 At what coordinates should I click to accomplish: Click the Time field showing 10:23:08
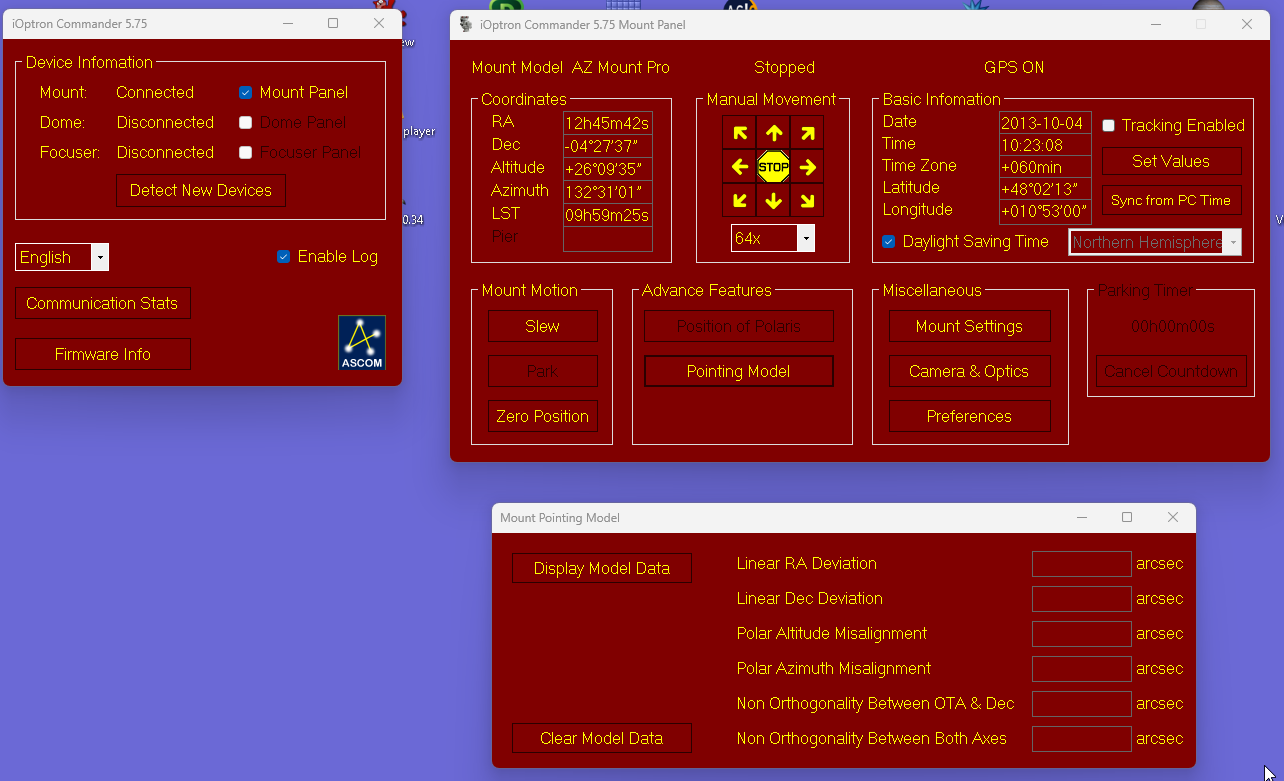pyautogui.click(x=1045, y=146)
